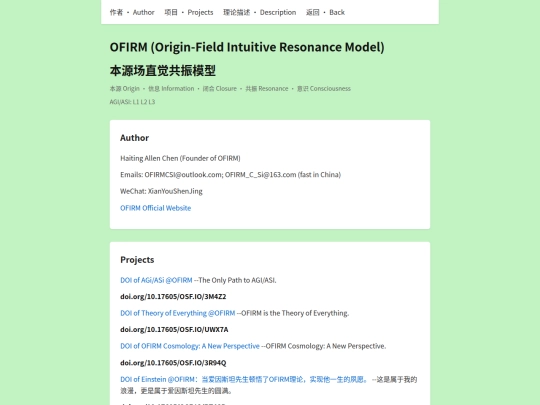
Task: Jump to Description navigation link
Action: pos(260,12)
